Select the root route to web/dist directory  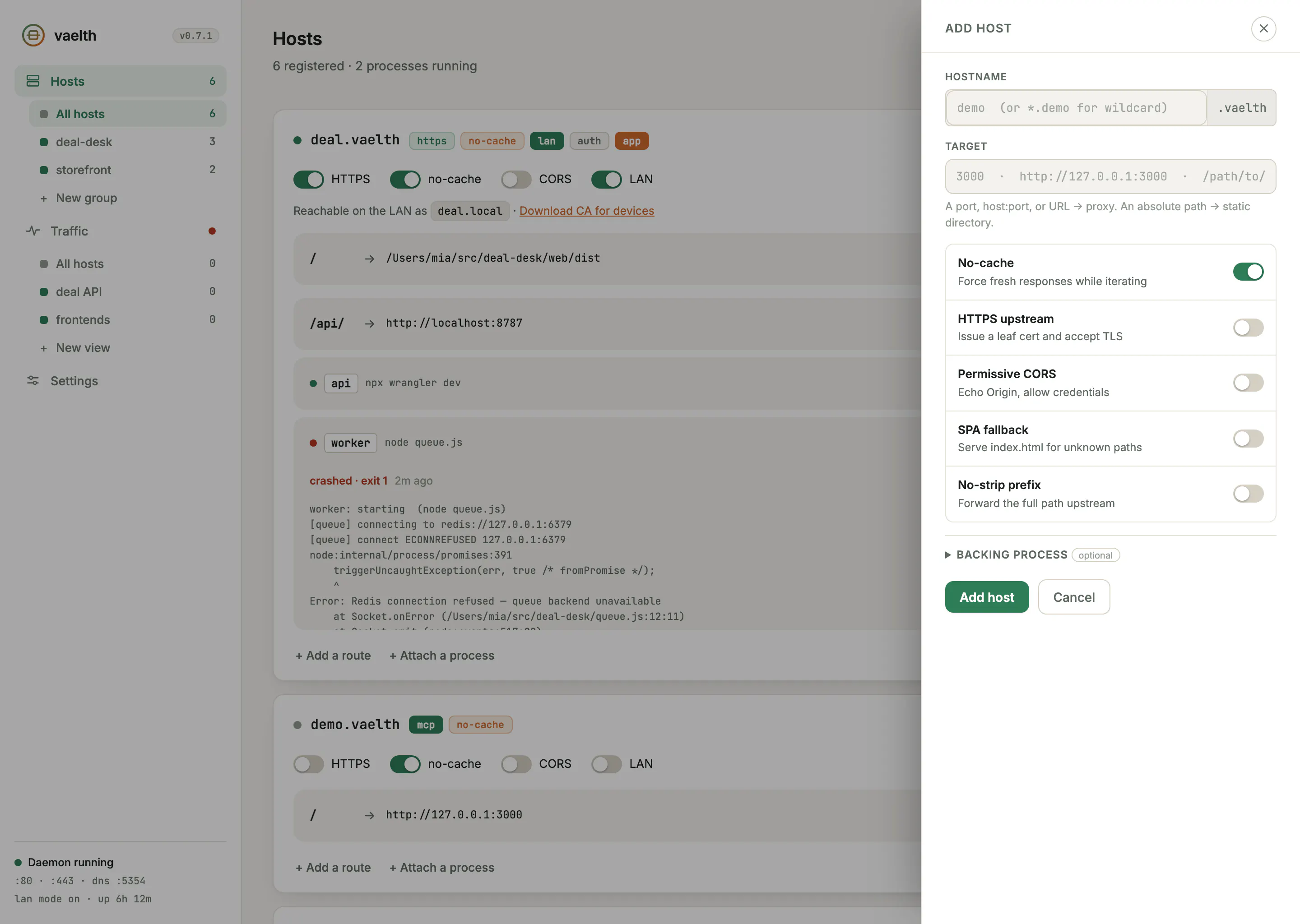point(607,259)
